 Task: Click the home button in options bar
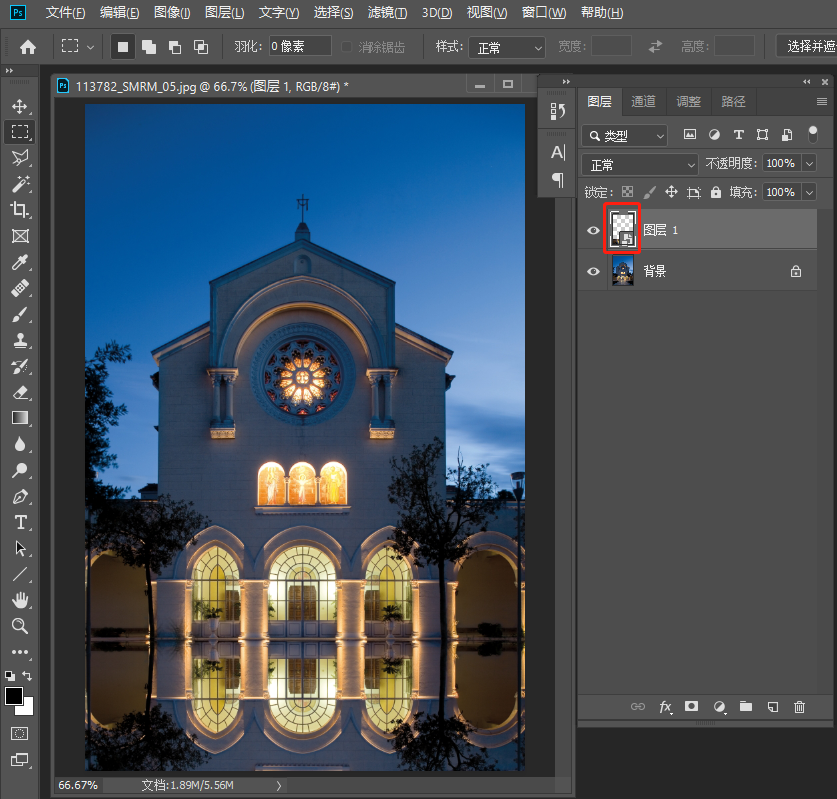[28, 47]
